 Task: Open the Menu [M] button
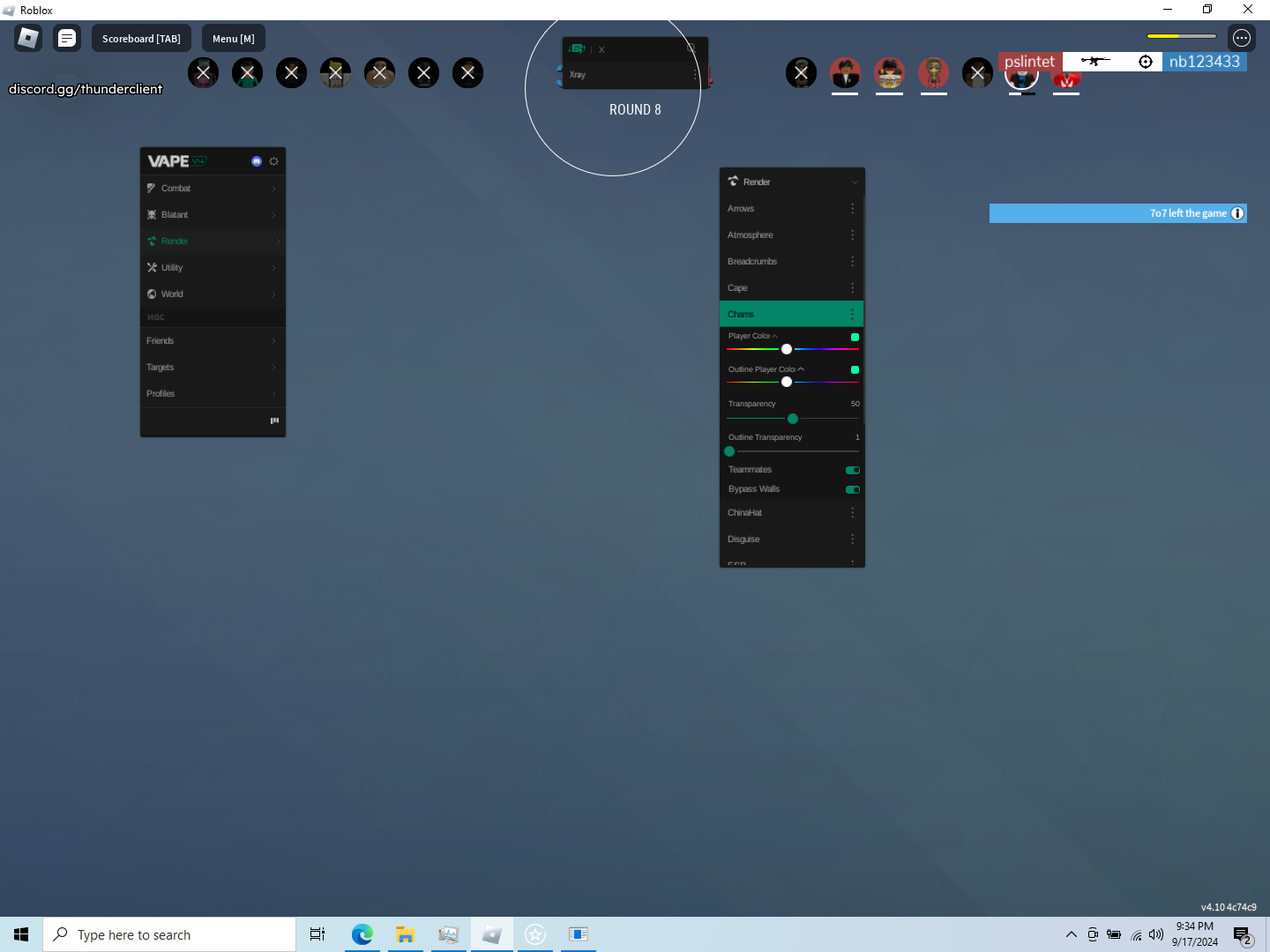tap(234, 39)
